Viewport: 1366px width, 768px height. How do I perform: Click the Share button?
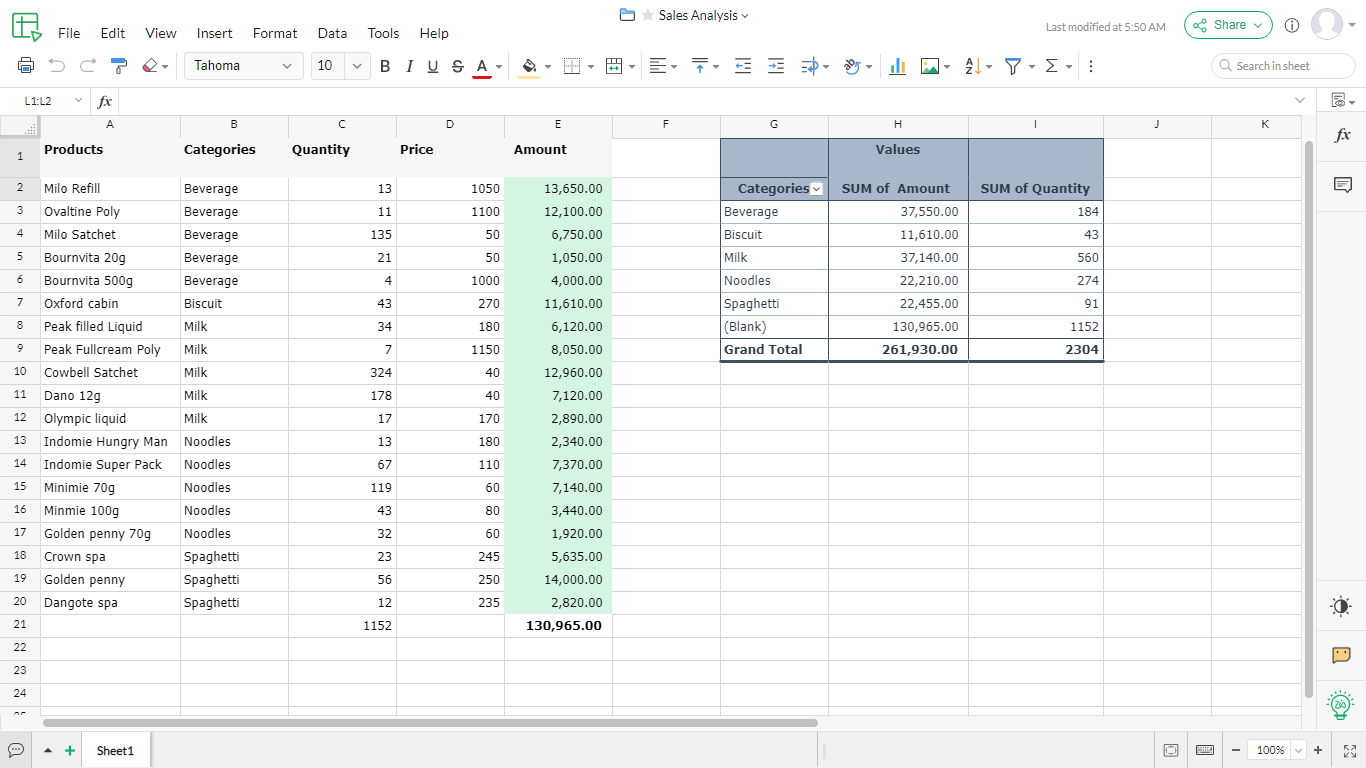[x=1228, y=25]
